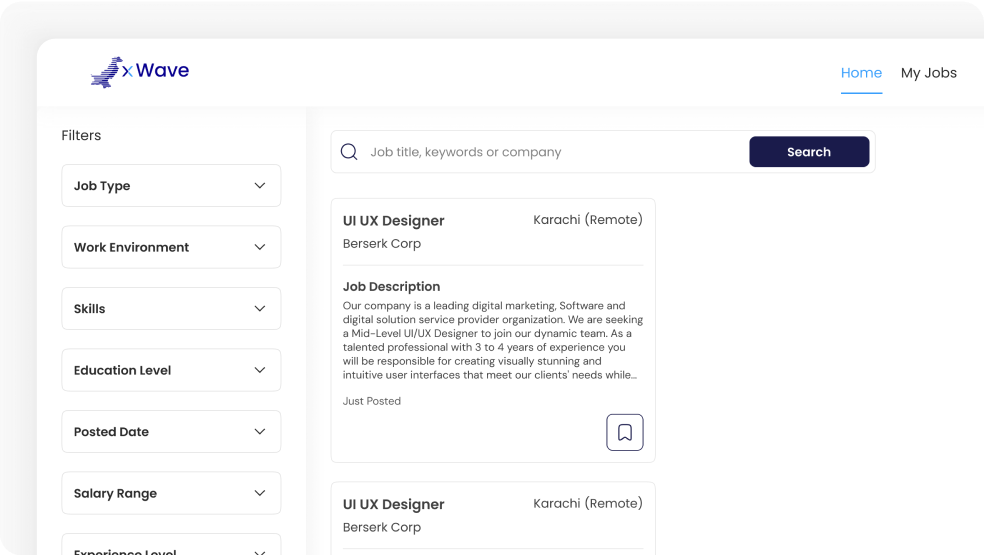Click the chevron arrow beside Job Type
The width and height of the screenshot is (984, 555).
click(260, 186)
